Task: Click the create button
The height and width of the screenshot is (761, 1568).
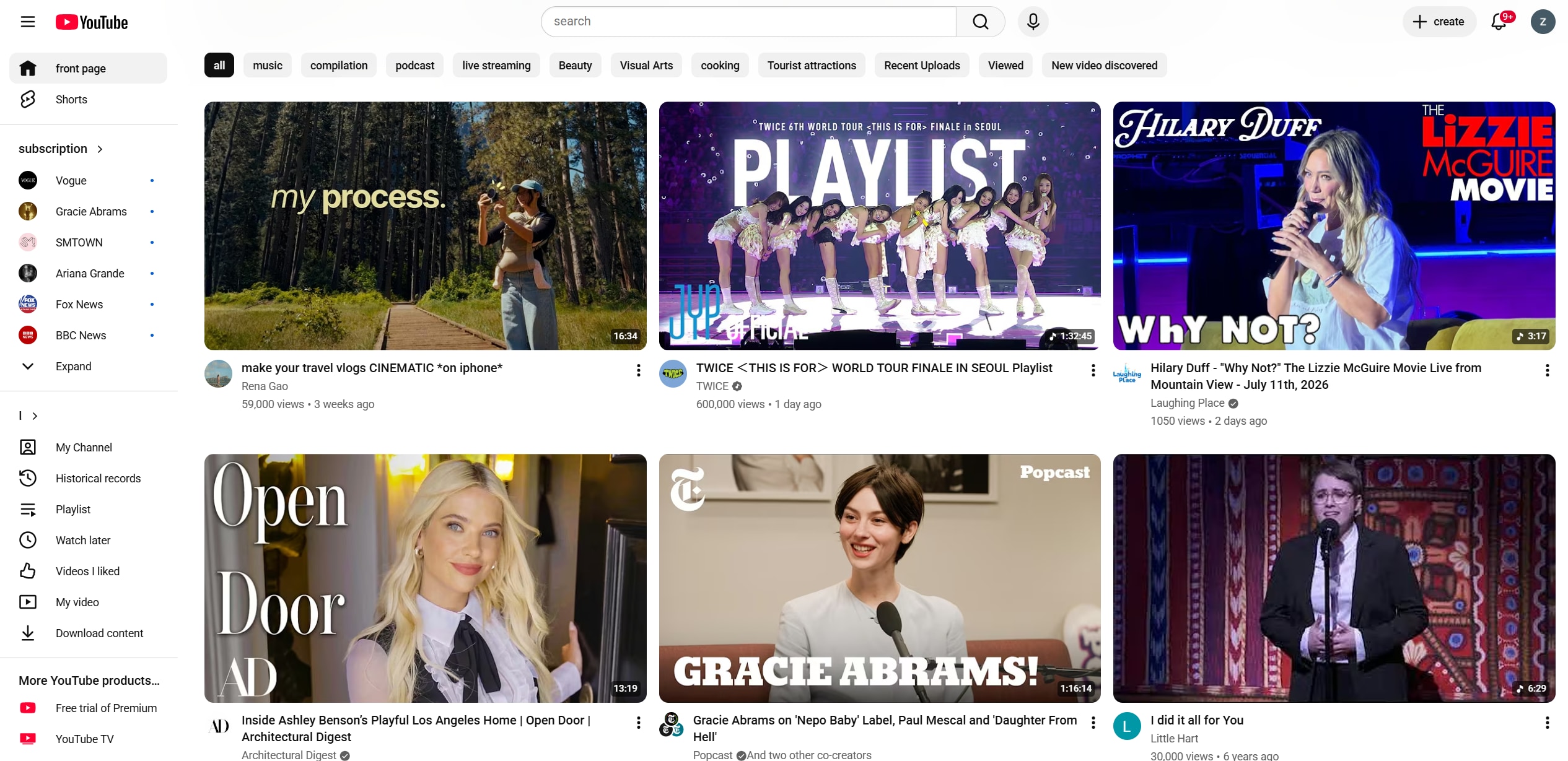Action: (1439, 22)
